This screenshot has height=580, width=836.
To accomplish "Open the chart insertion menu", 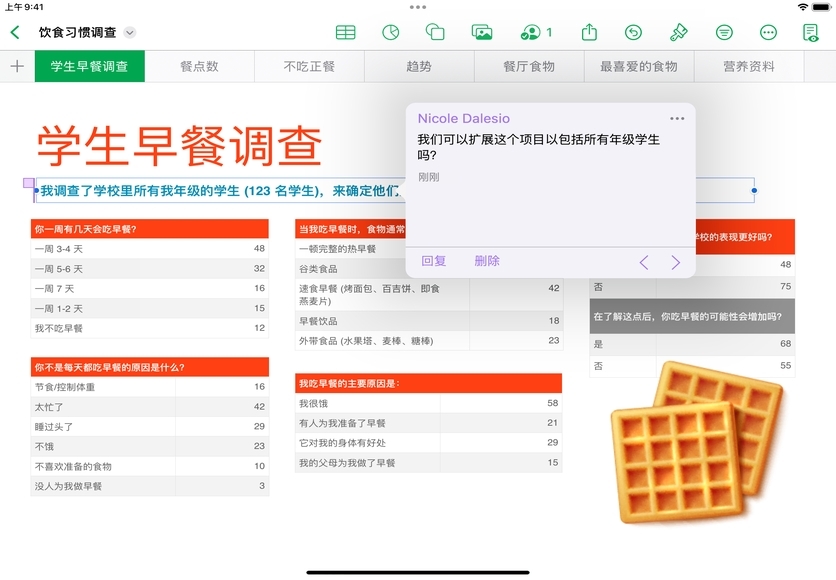I will 391,32.
